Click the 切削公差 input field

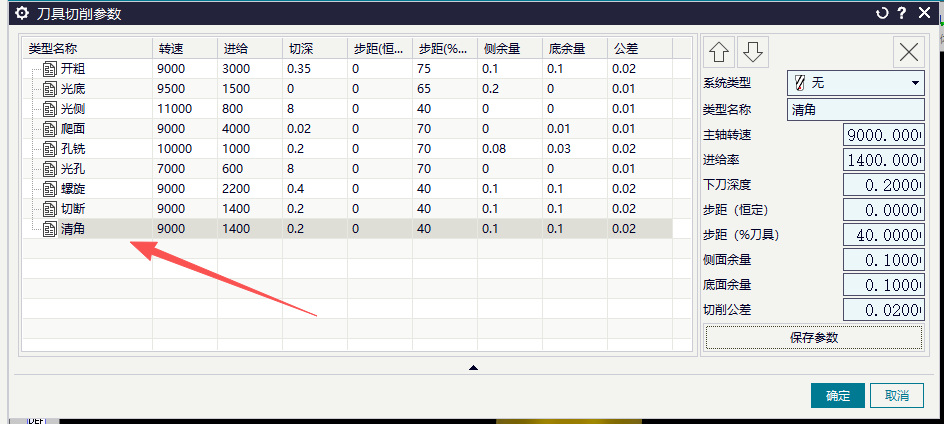(883, 310)
